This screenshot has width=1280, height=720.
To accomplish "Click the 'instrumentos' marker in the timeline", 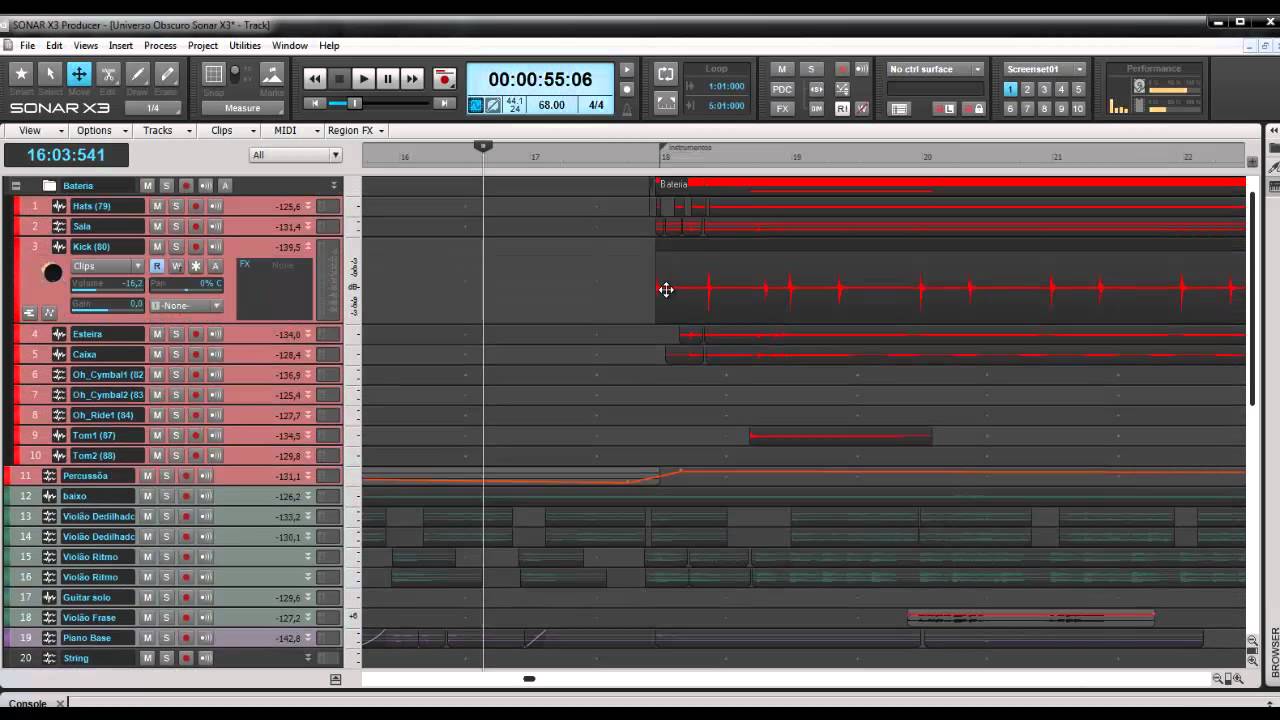I will 689,148.
